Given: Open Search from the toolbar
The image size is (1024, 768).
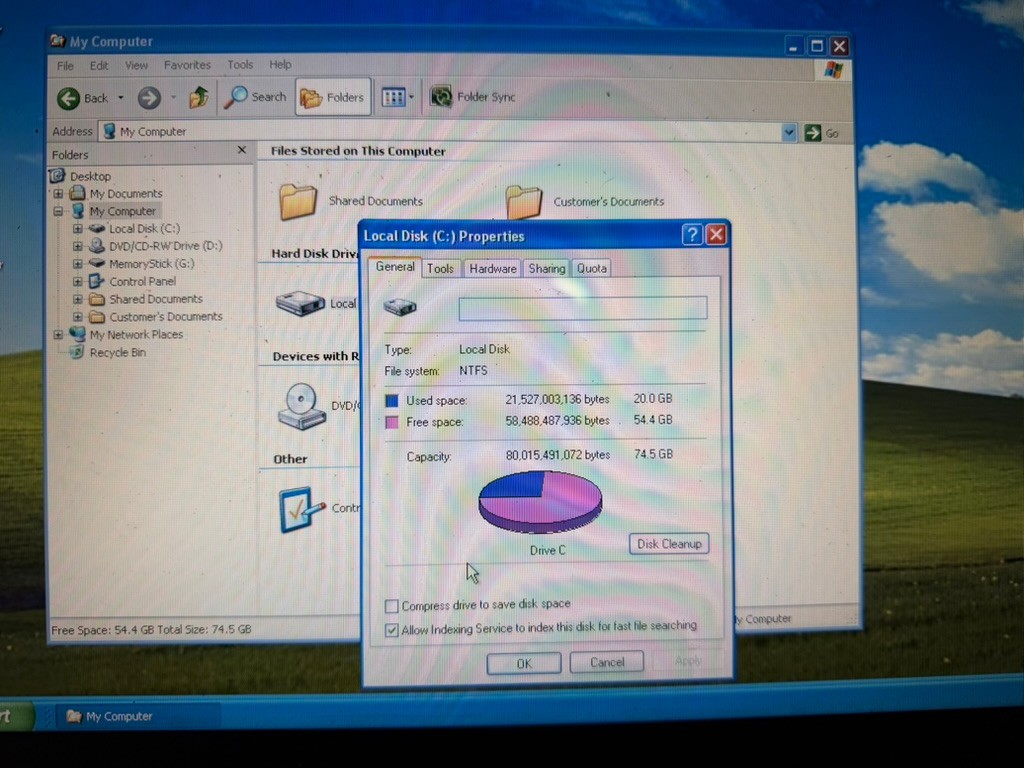Looking at the screenshot, I should coord(255,97).
